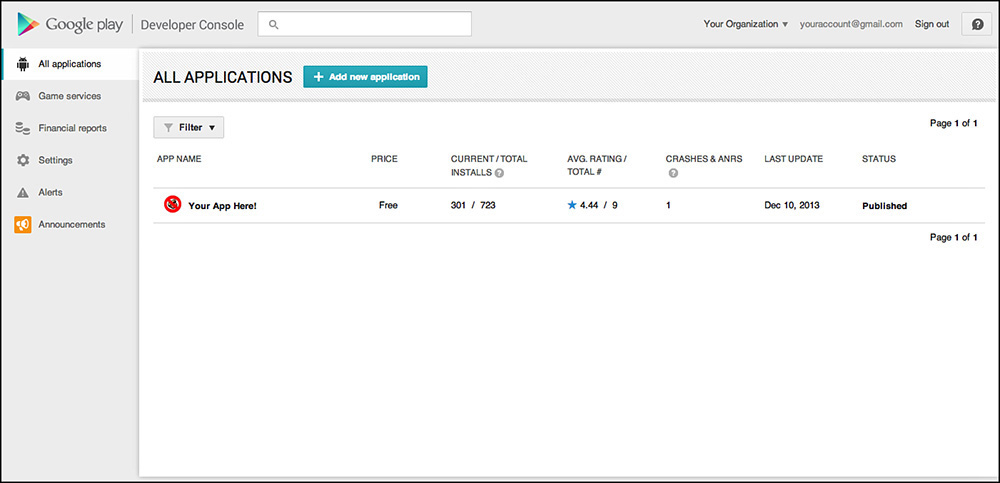Viewport: 1000px width, 483px height.
Task: Click the Avg. Rating / Total # header
Action: (x=598, y=166)
